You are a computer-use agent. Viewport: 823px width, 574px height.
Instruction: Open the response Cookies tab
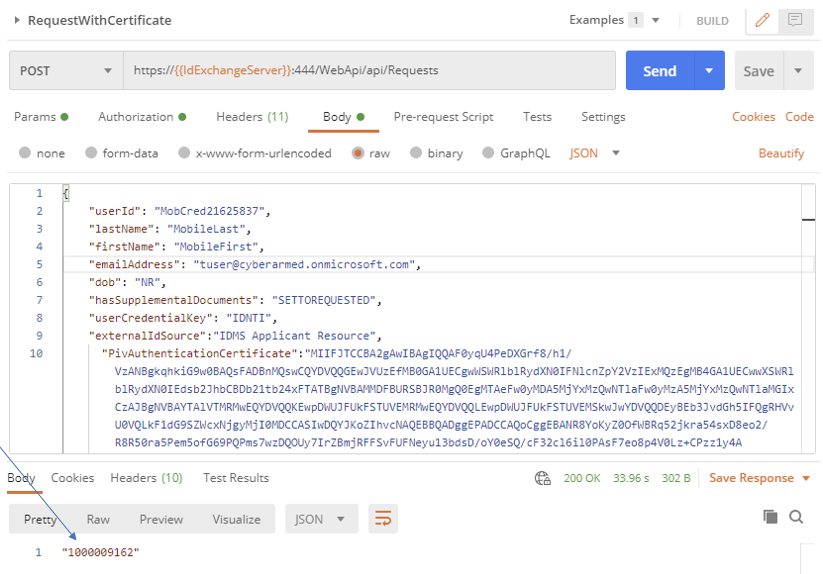tap(72, 477)
